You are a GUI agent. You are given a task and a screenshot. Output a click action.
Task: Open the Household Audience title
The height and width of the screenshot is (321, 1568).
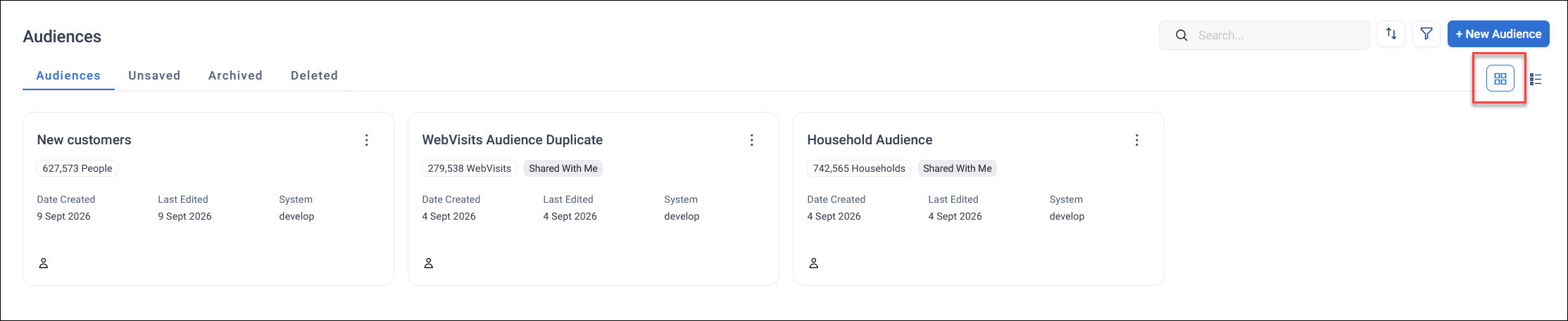tap(870, 140)
